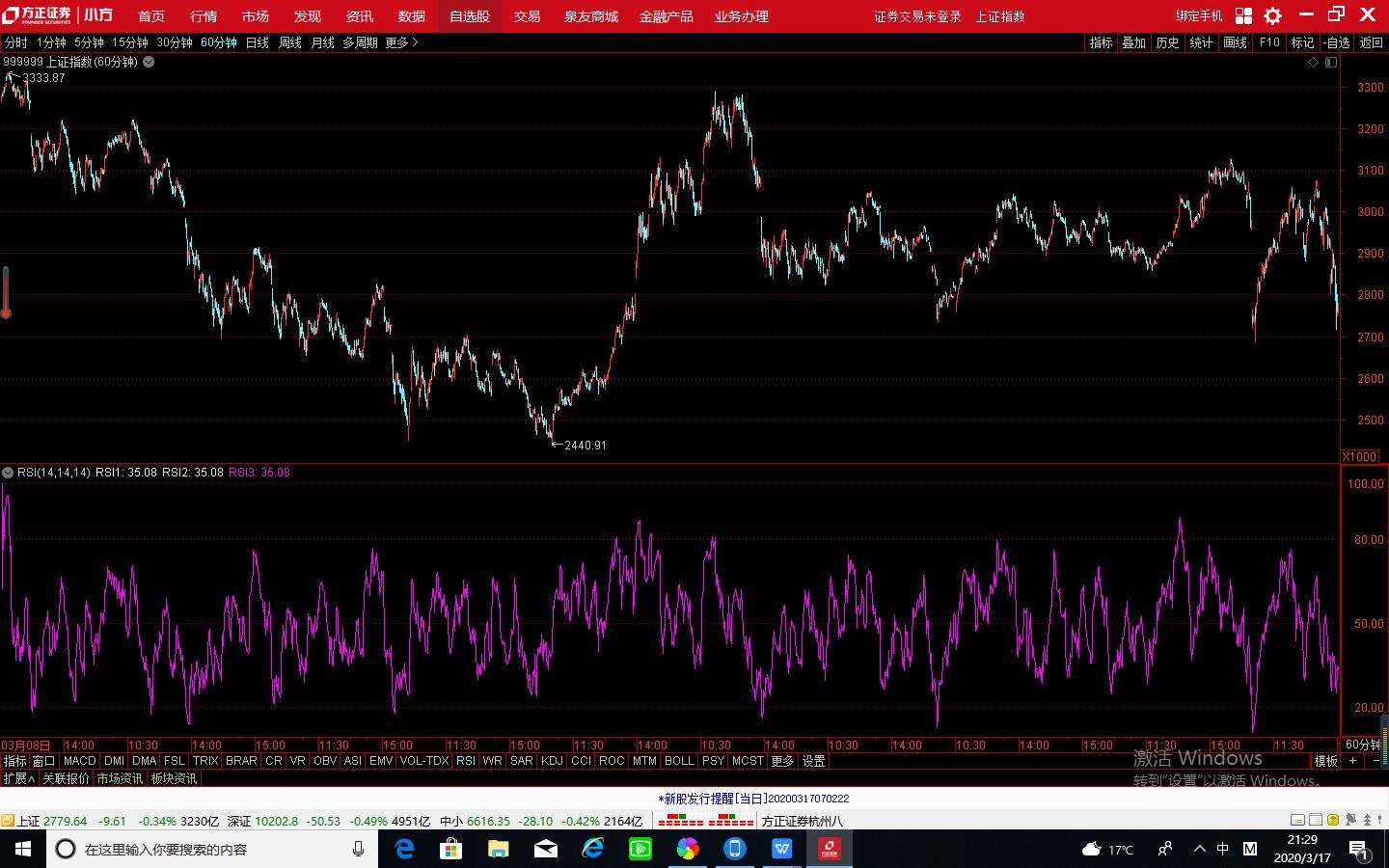Click the microphone icon in search box
Image resolution: width=1389 pixels, height=868 pixels.
(x=358, y=849)
